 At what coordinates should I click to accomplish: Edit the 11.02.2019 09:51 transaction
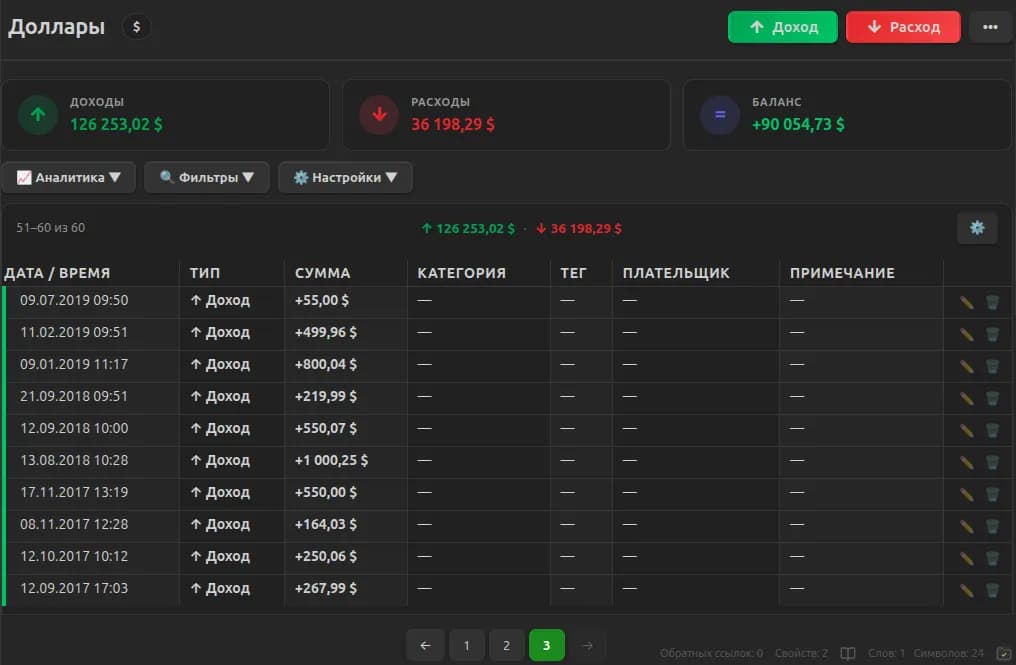click(x=966, y=334)
